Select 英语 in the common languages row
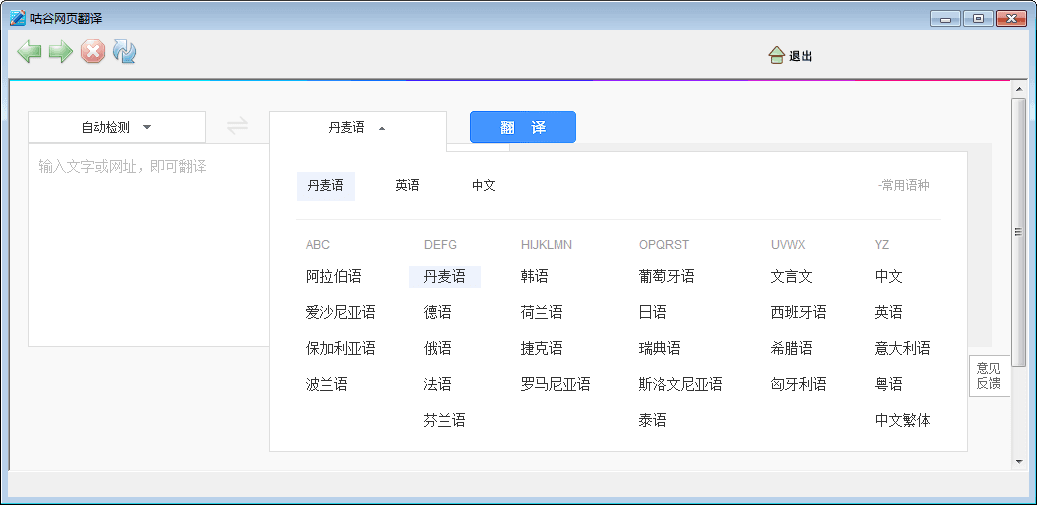Screen dimensions: 1037x505 coord(407,186)
